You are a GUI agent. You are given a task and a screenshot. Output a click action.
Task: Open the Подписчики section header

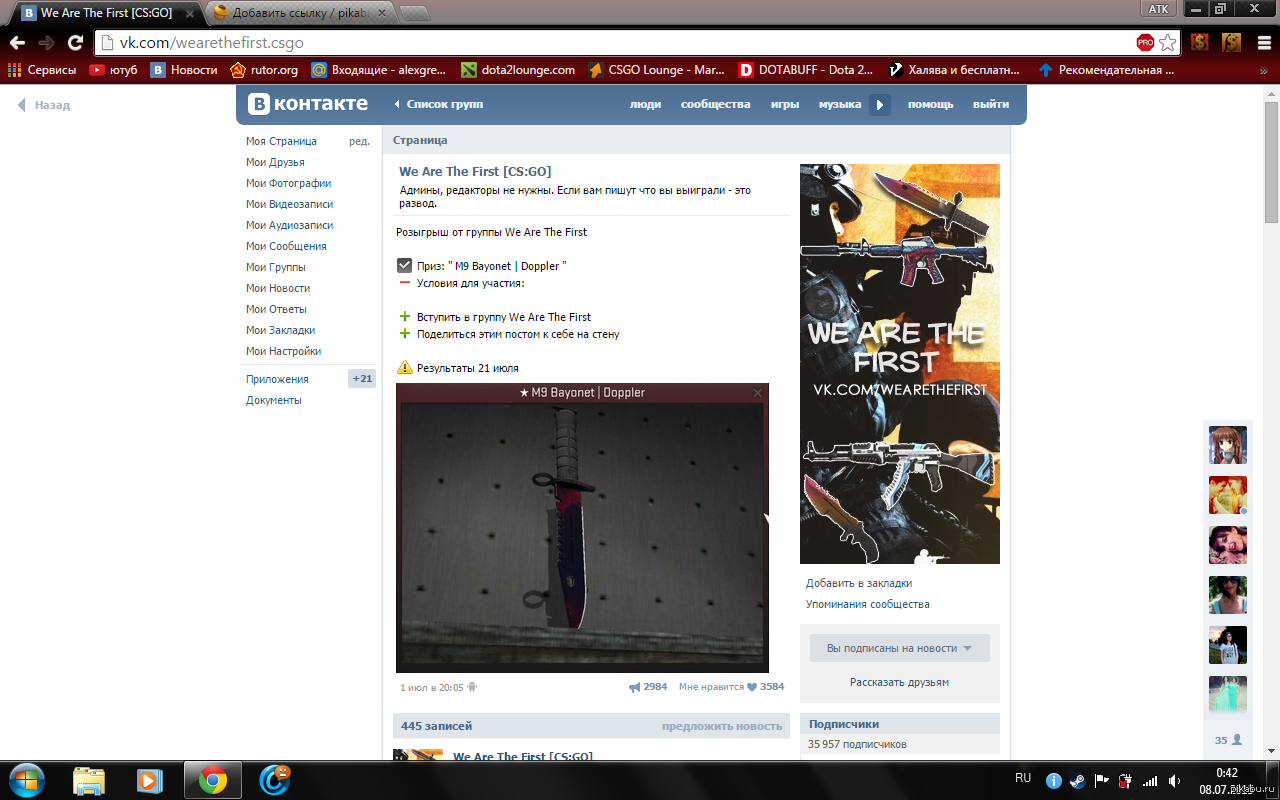[899, 723]
